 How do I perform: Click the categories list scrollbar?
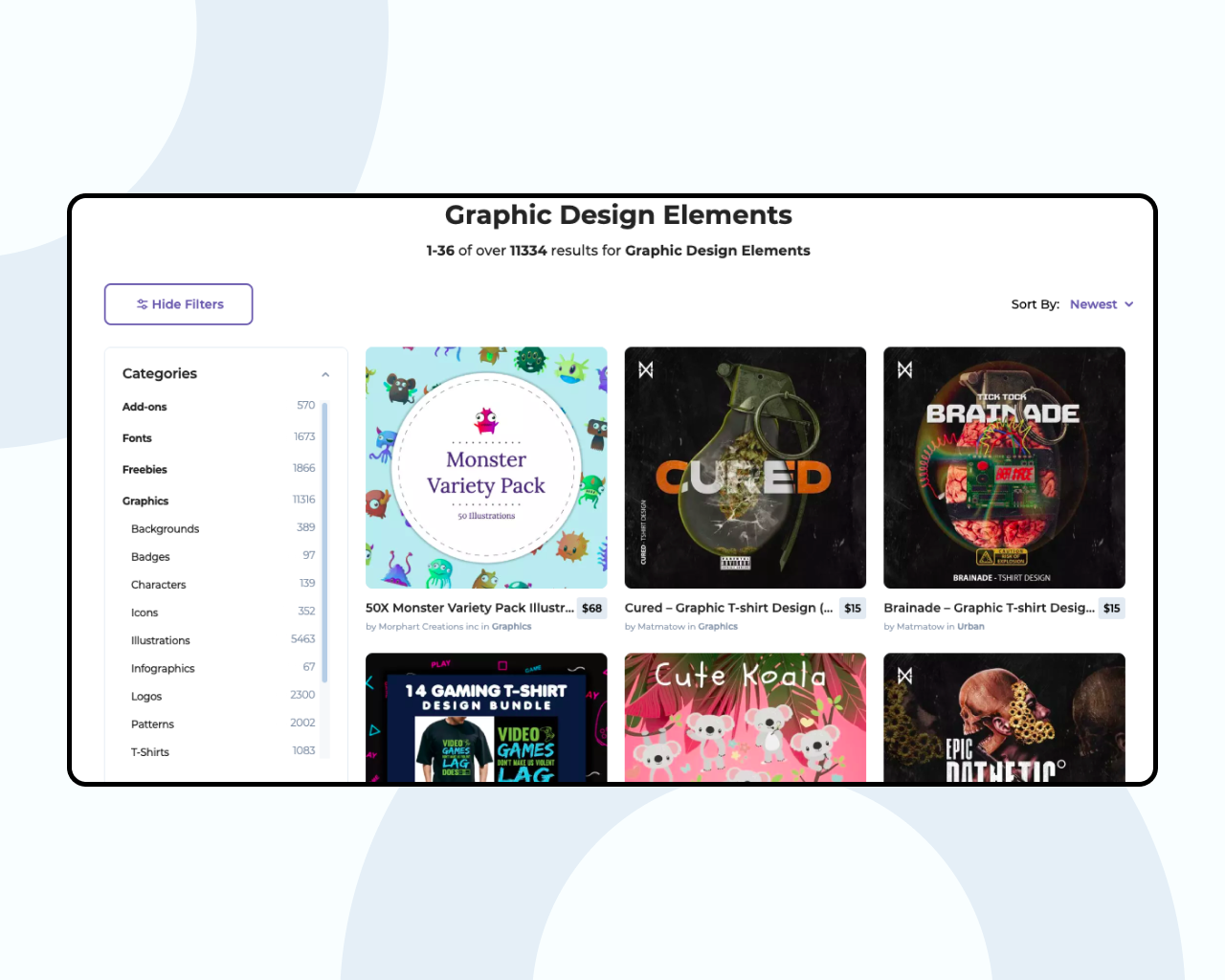(x=324, y=542)
